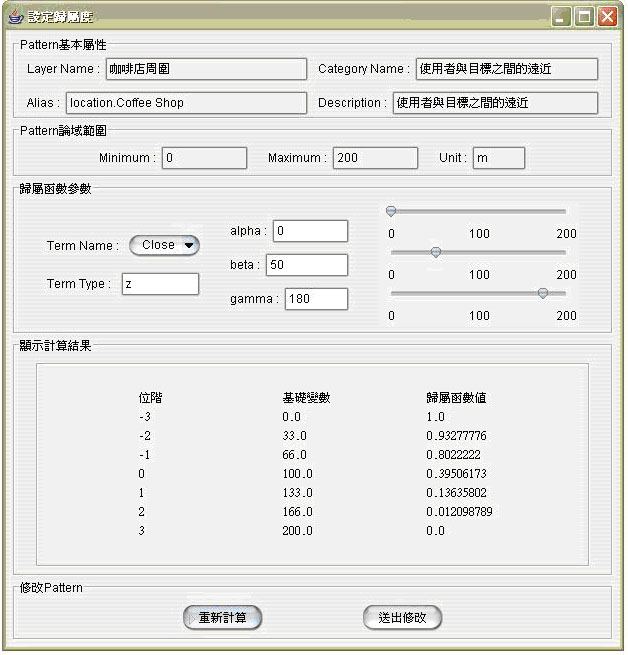
Task: Select the Category Name field
Action: tap(506, 69)
